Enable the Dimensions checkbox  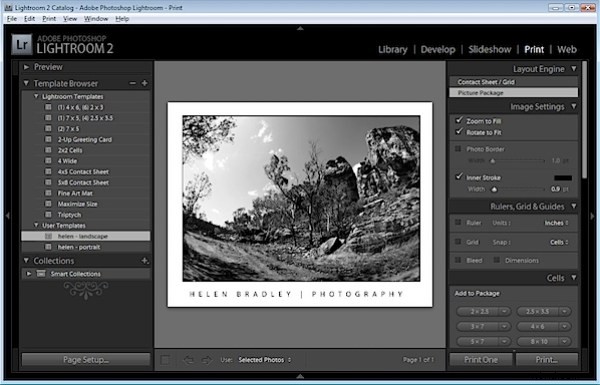pyautogui.click(x=496, y=260)
